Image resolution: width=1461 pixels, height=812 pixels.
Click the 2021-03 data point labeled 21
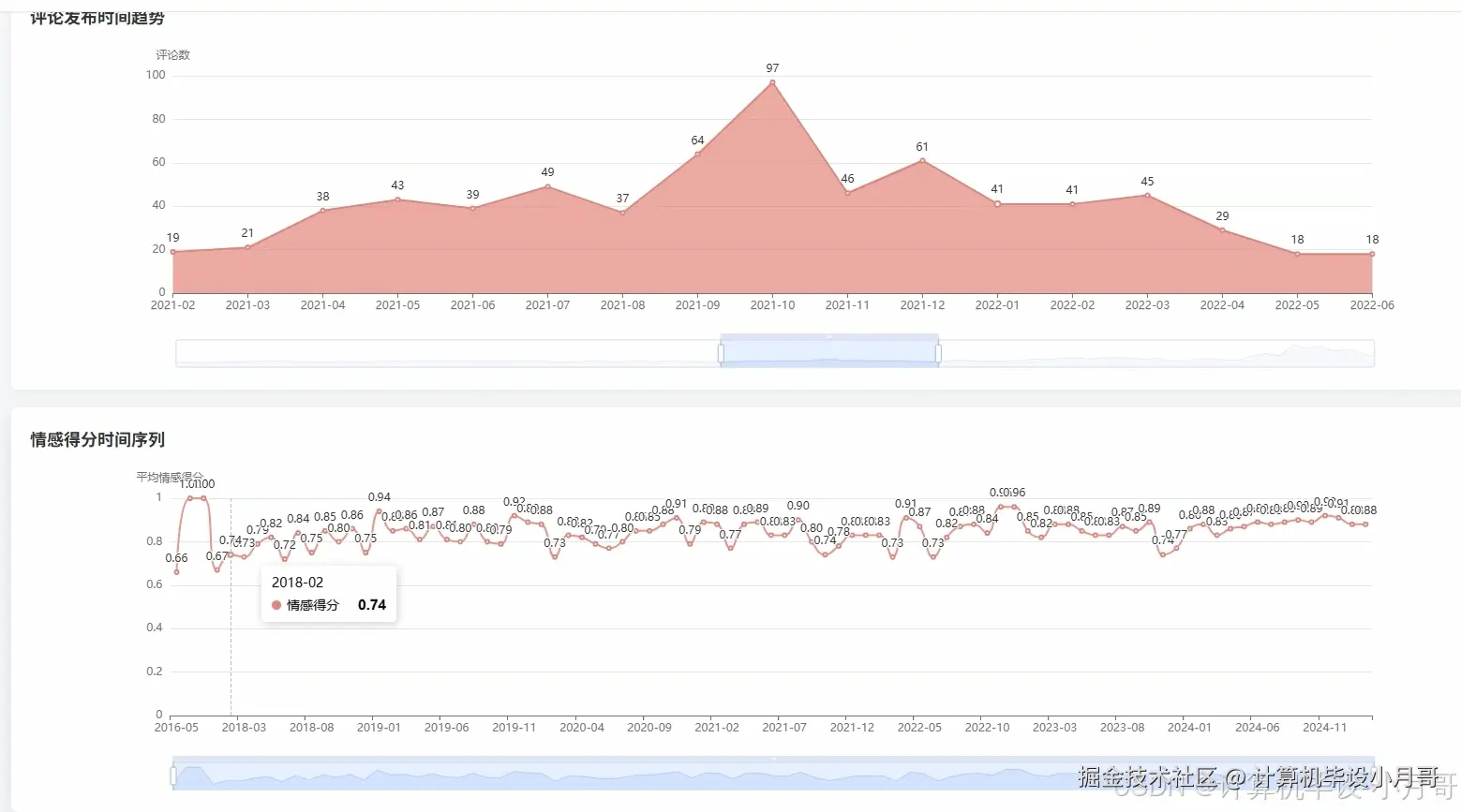click(x=247, y=247)
